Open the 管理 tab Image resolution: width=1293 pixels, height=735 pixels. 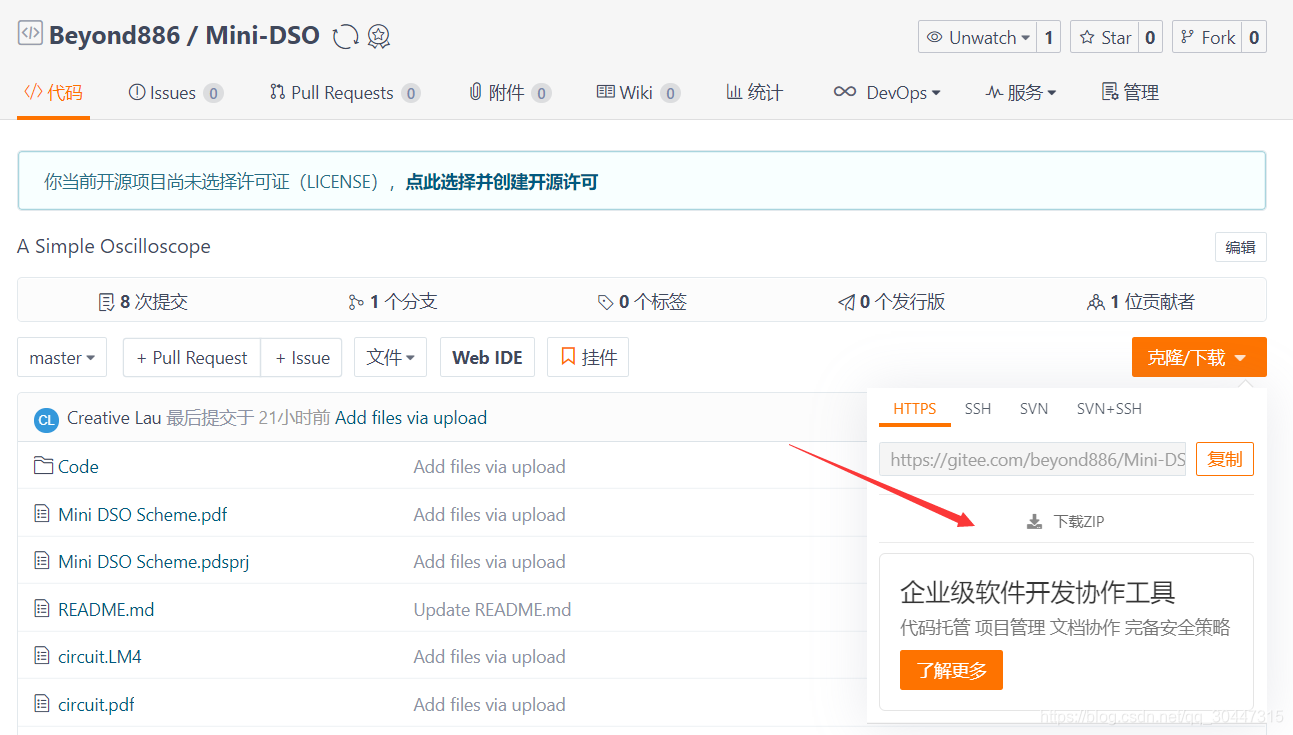pos(1130,93)
